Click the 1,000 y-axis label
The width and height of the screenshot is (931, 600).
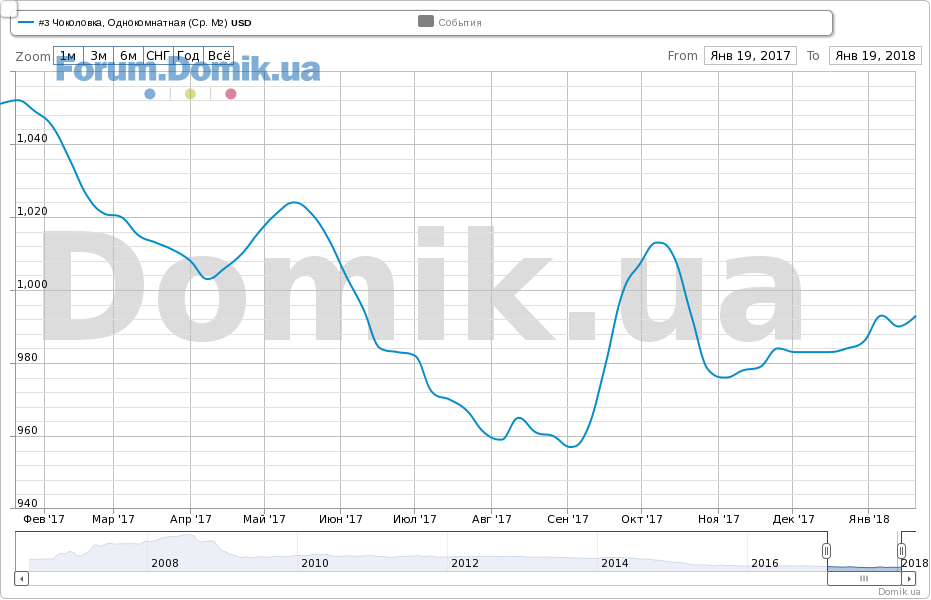(x=32, y=284)
